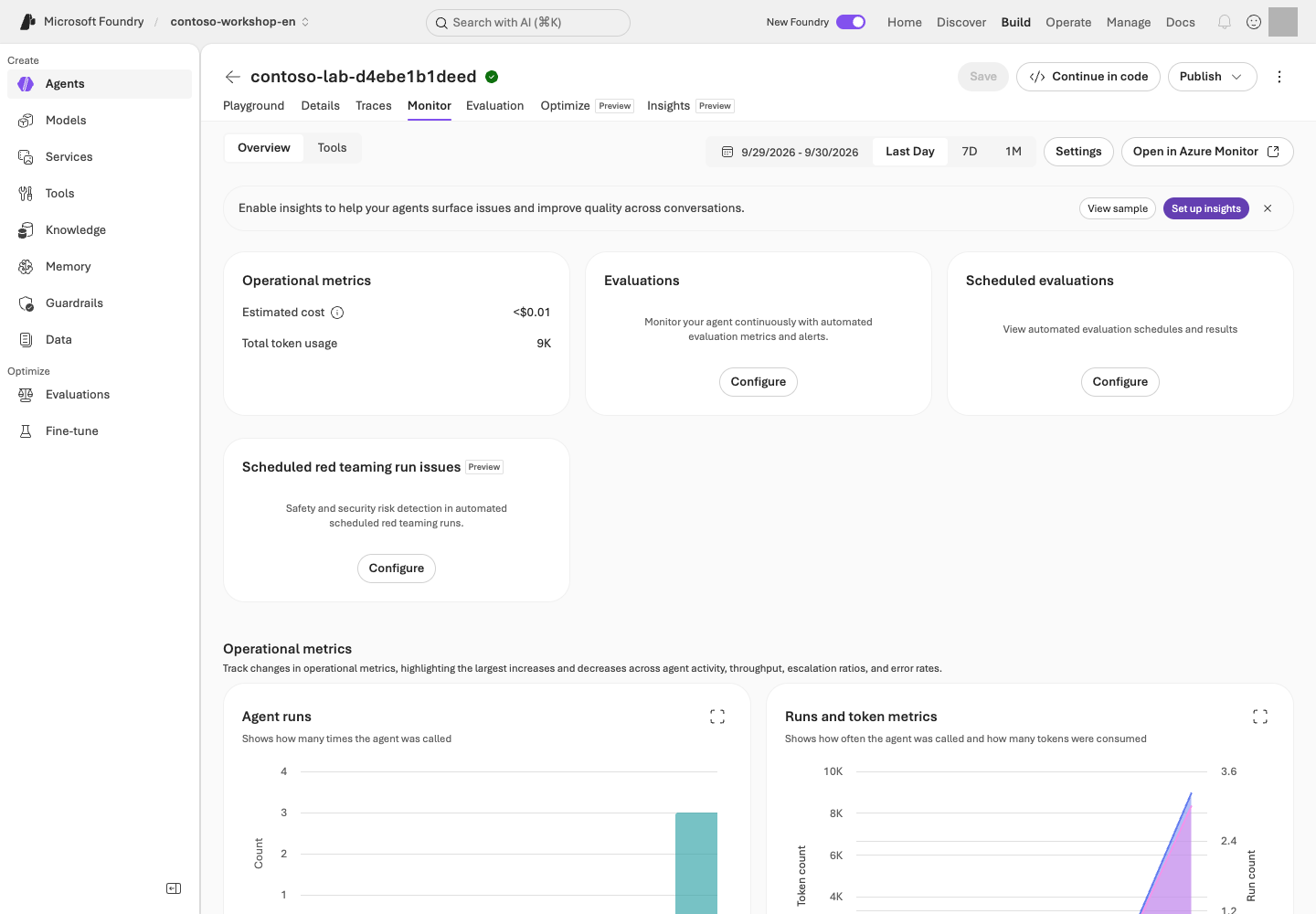Open Fine-tune in the sidebar

click(x=100, y=431)
